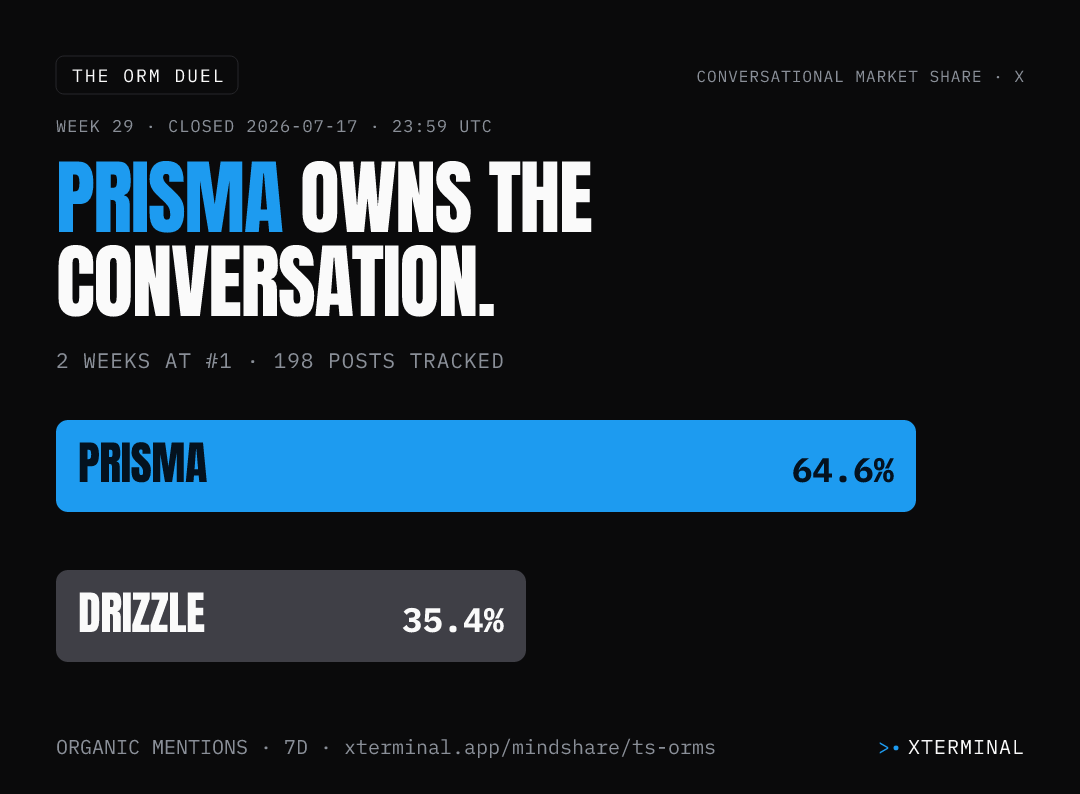Image resolution: width=1080 pixels, height=794 pixels.
Task: Click the 2 WEEKS AT #1 text
Action: click(144, 362)
